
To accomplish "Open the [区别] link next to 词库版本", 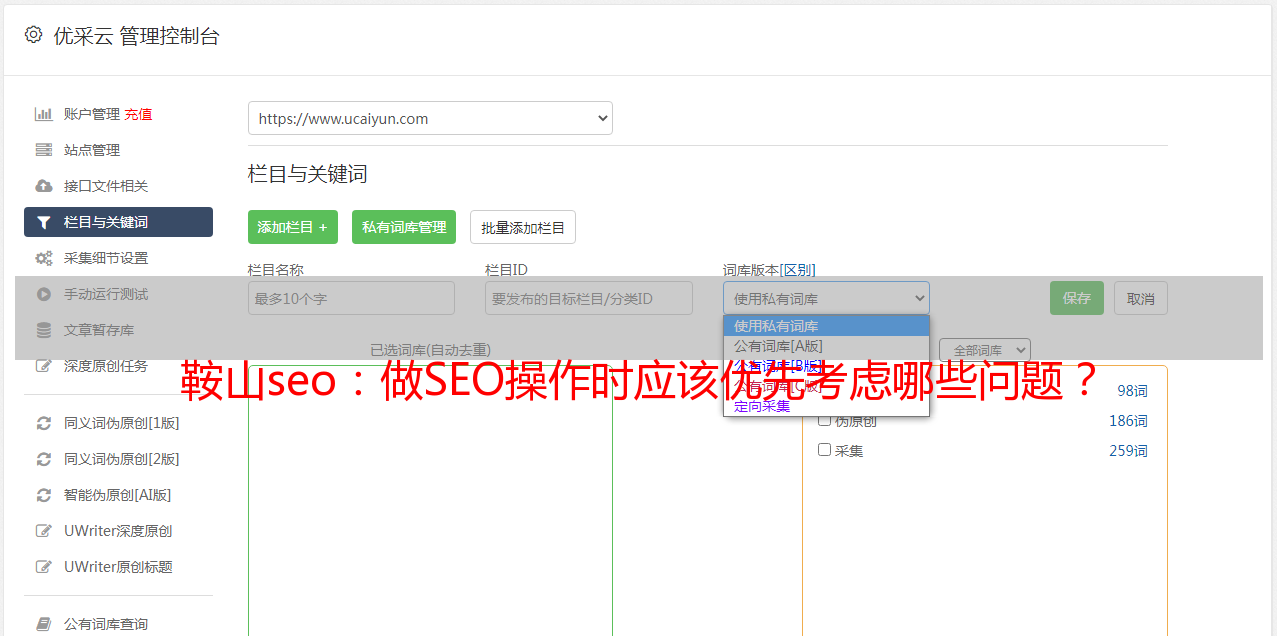I will 798,270.
